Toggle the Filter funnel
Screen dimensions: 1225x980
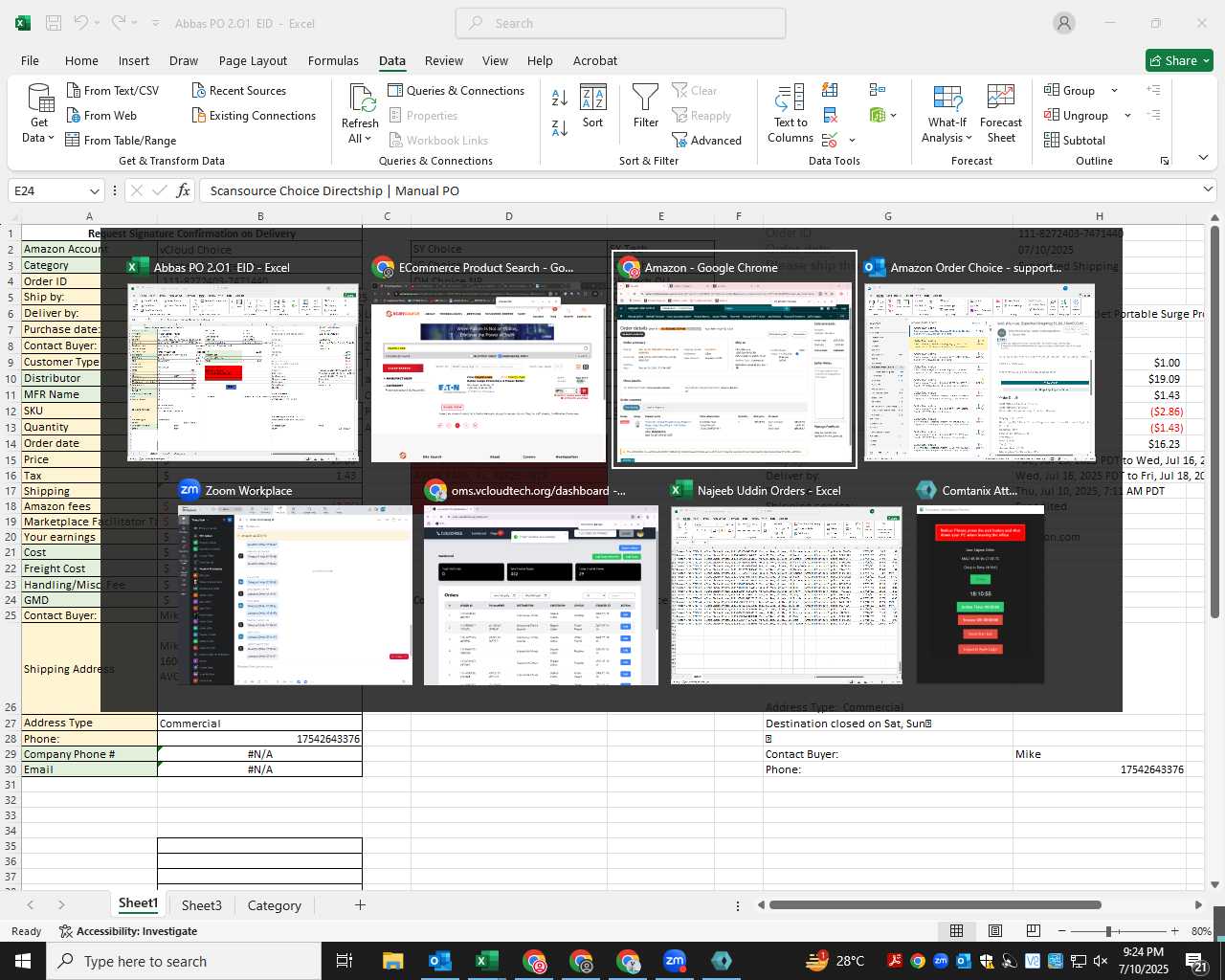point(646,106)
